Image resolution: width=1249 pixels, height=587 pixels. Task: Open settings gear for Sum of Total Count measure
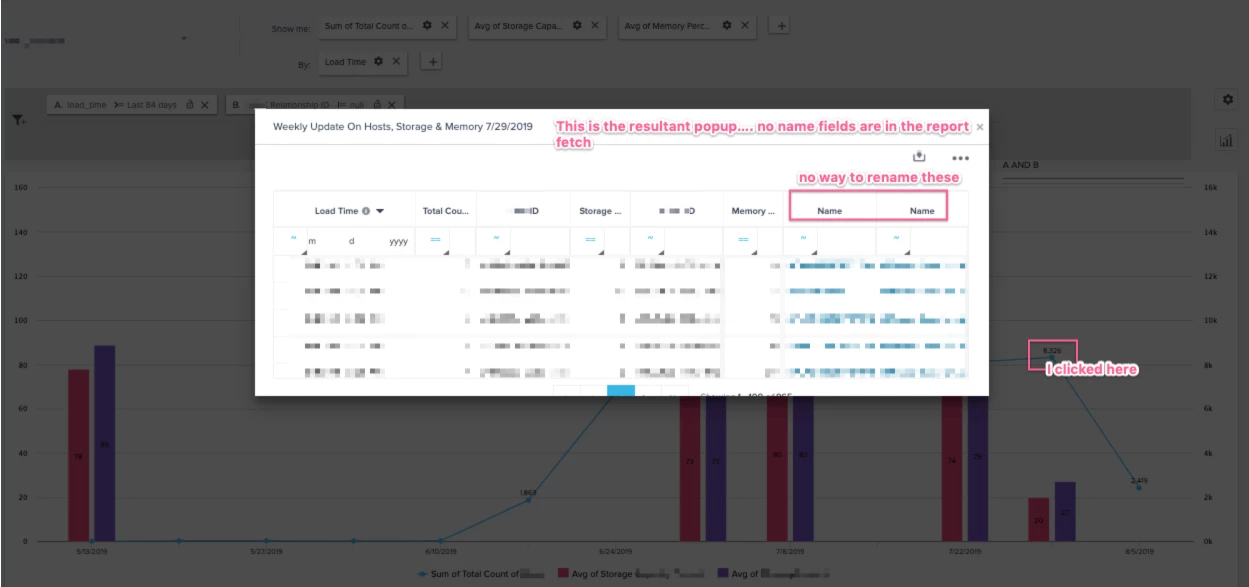coord(428,25)
